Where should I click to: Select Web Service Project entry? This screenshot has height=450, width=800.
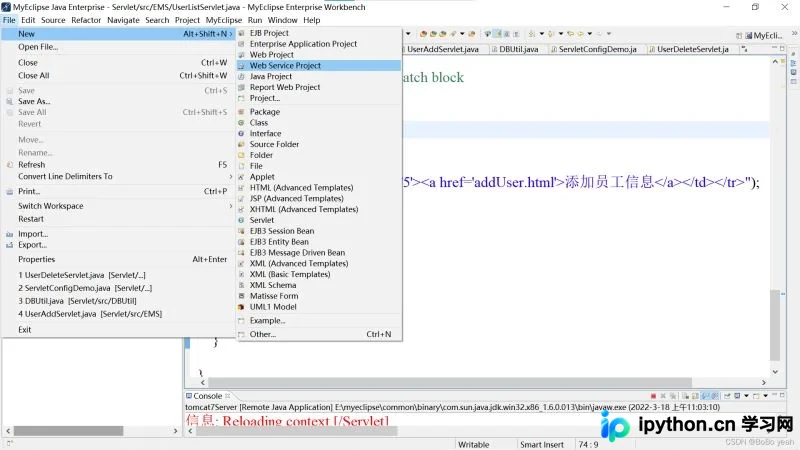click(x=319, y=65)
